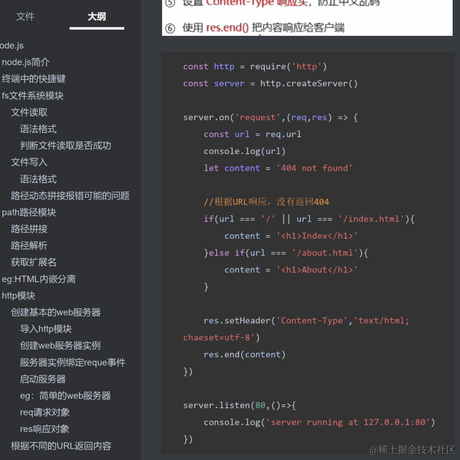This screenshot has height=460, width=460.
Task: Select 语法格式 under 文件写入
Action: [x=38, y=179]
